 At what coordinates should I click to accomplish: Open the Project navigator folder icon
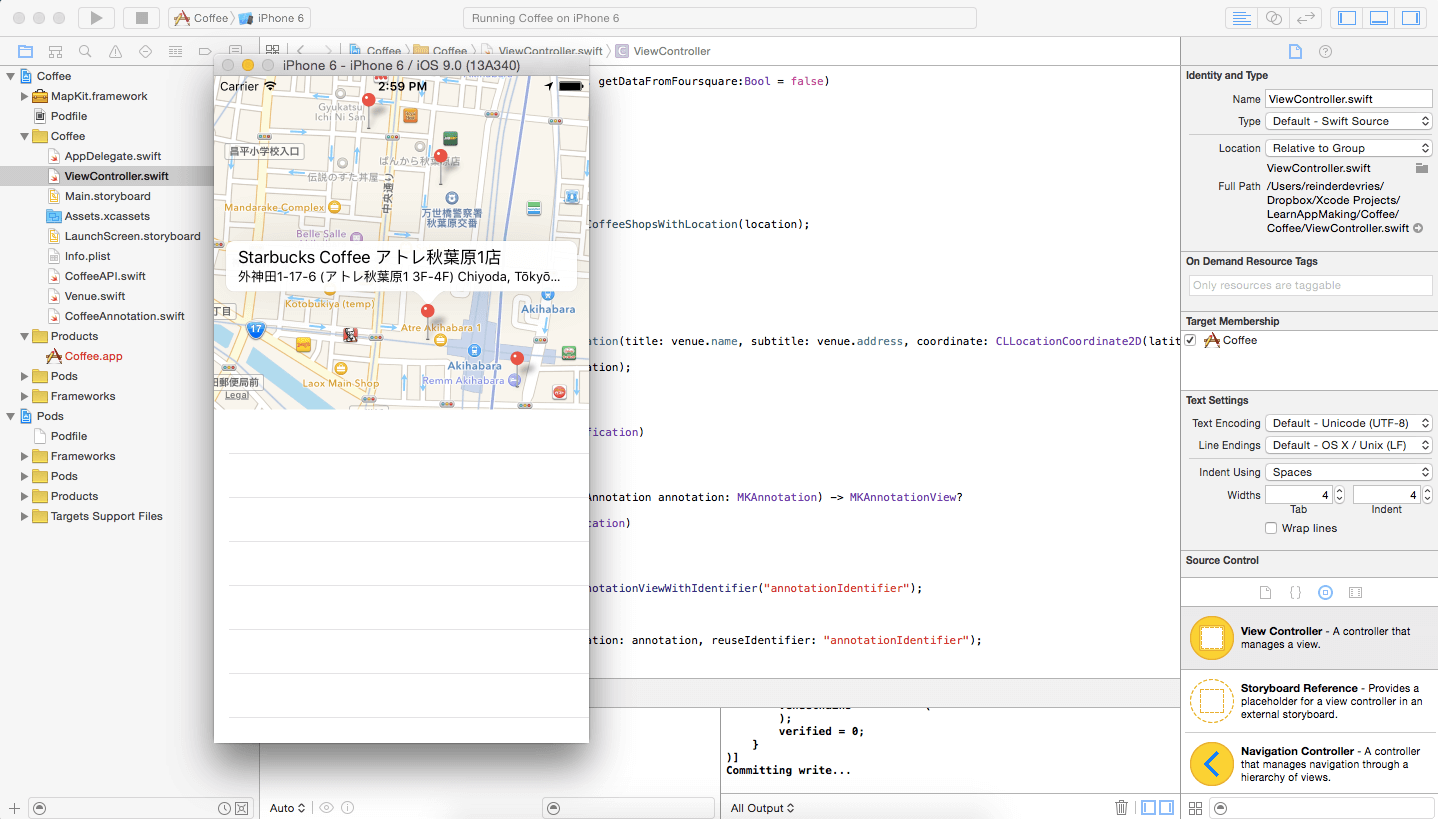pyautogui.click(x=26, y=51)
